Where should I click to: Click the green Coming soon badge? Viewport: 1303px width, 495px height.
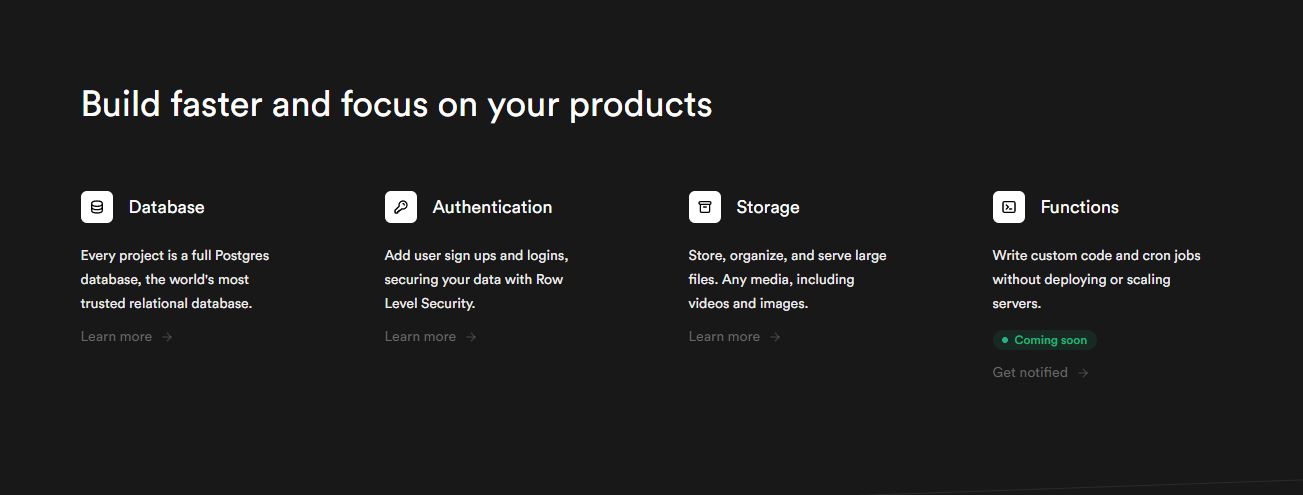coord(1044,340)
